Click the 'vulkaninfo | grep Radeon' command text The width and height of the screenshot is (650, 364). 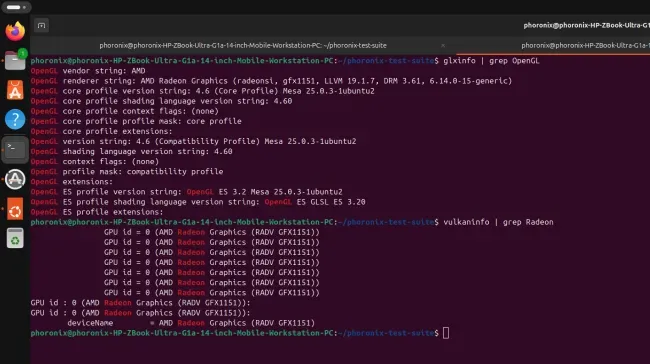tap(498, 222)
